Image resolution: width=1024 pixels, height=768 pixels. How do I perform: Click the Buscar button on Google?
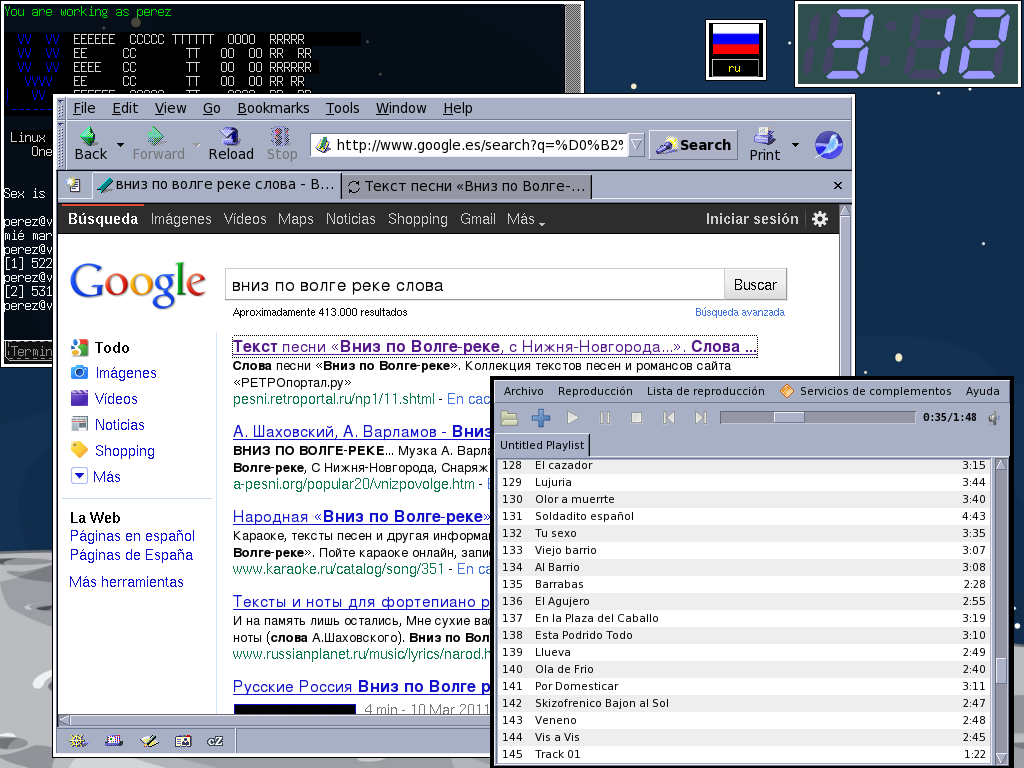coord(755,285)
